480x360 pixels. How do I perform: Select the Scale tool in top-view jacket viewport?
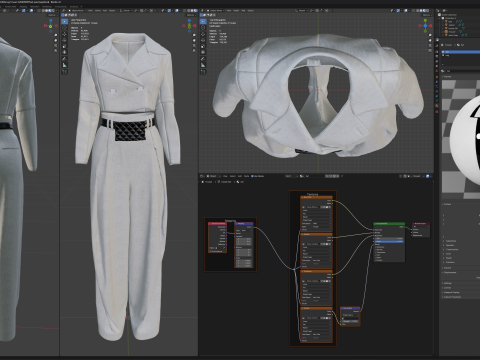[x=203, y=46]
